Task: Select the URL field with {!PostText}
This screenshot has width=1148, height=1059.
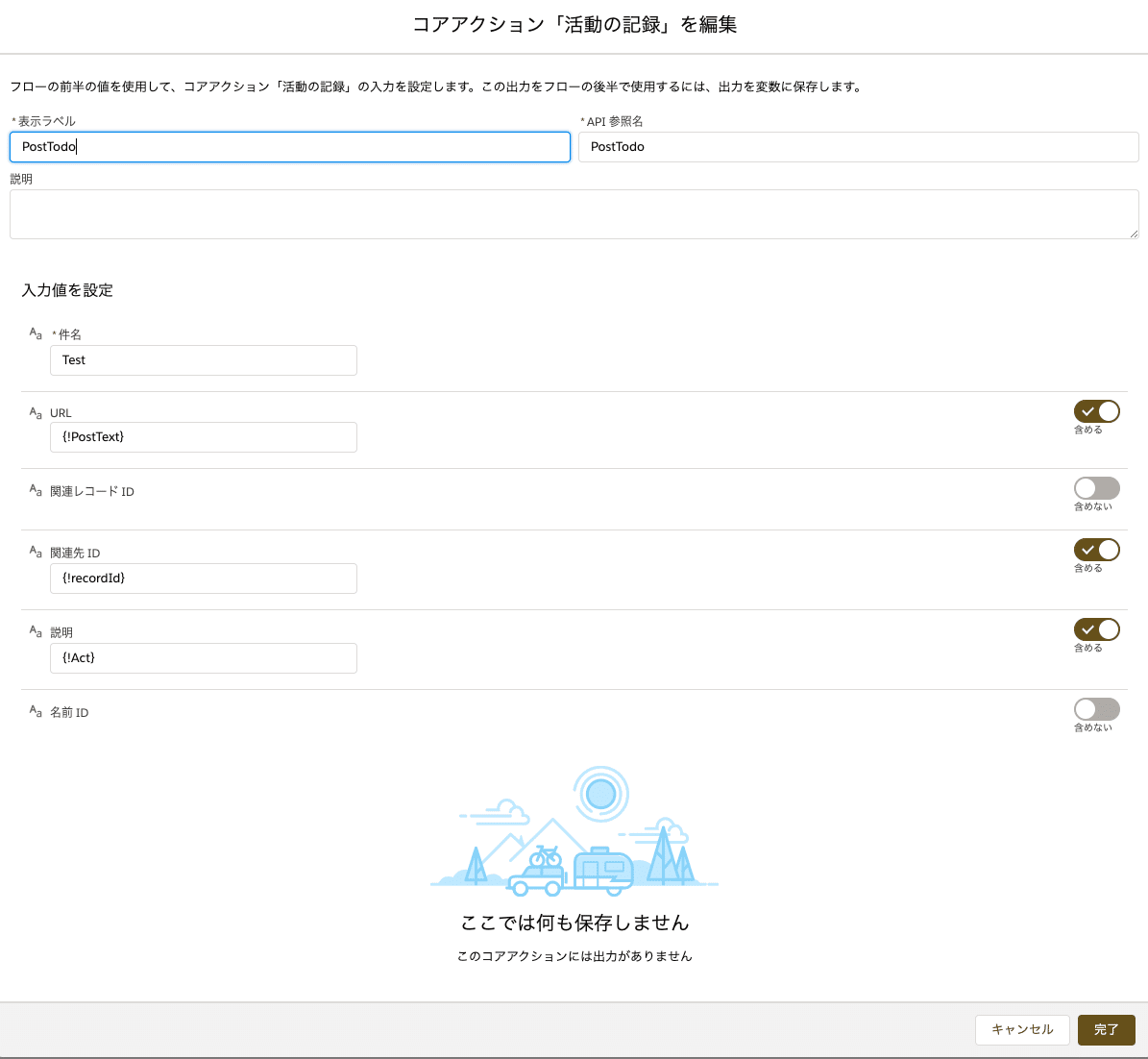Action: pyautogui.click(x=203, y=437)
